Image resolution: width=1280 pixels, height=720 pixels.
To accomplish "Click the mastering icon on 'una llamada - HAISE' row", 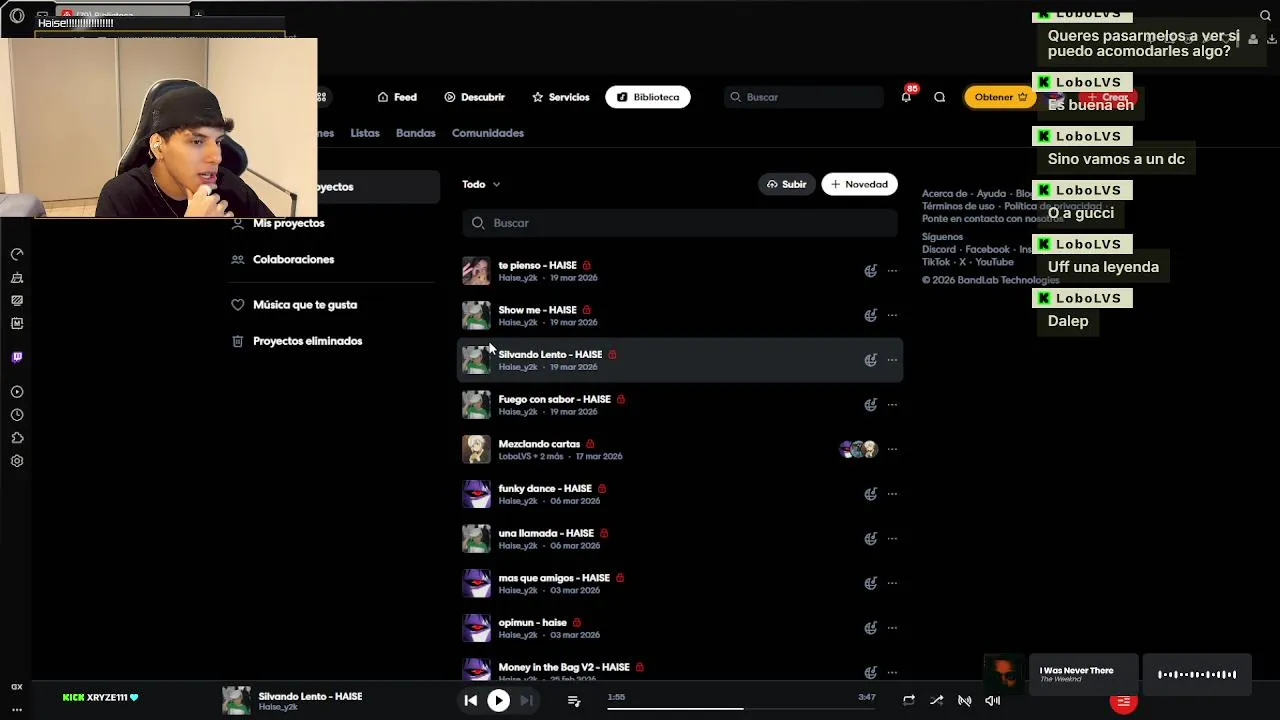I will [870, 538].
